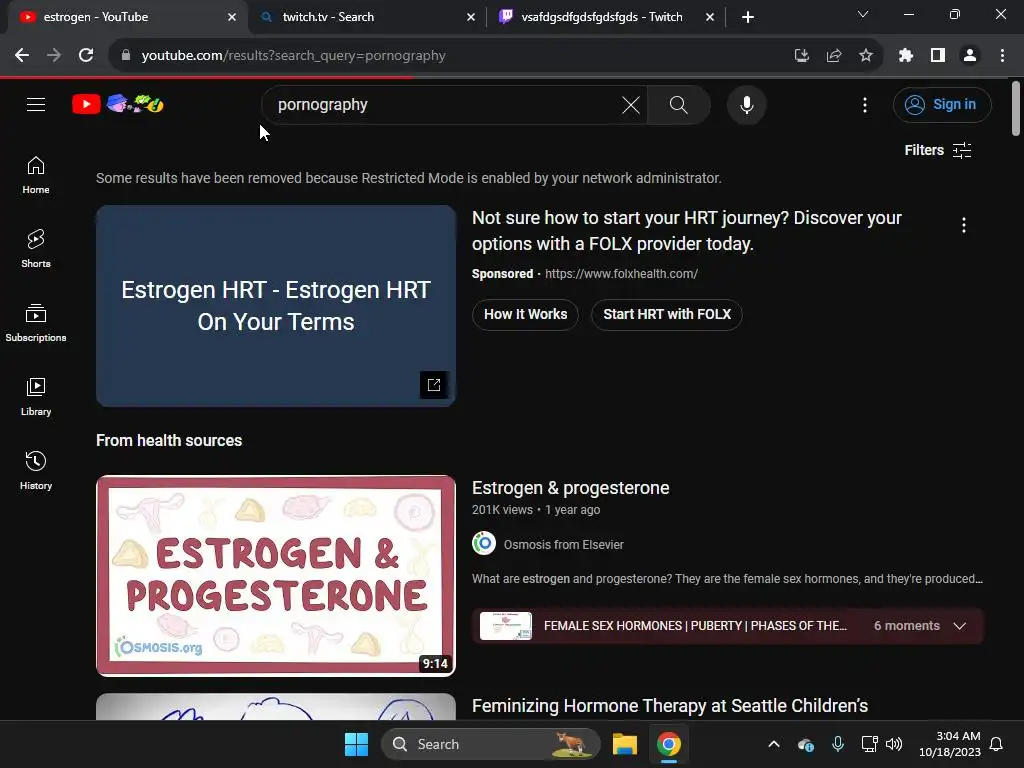Screen dimensions: 1024x768
Task: Click chapter preview thumbnail in moments bar
Action: pos(505,626)
